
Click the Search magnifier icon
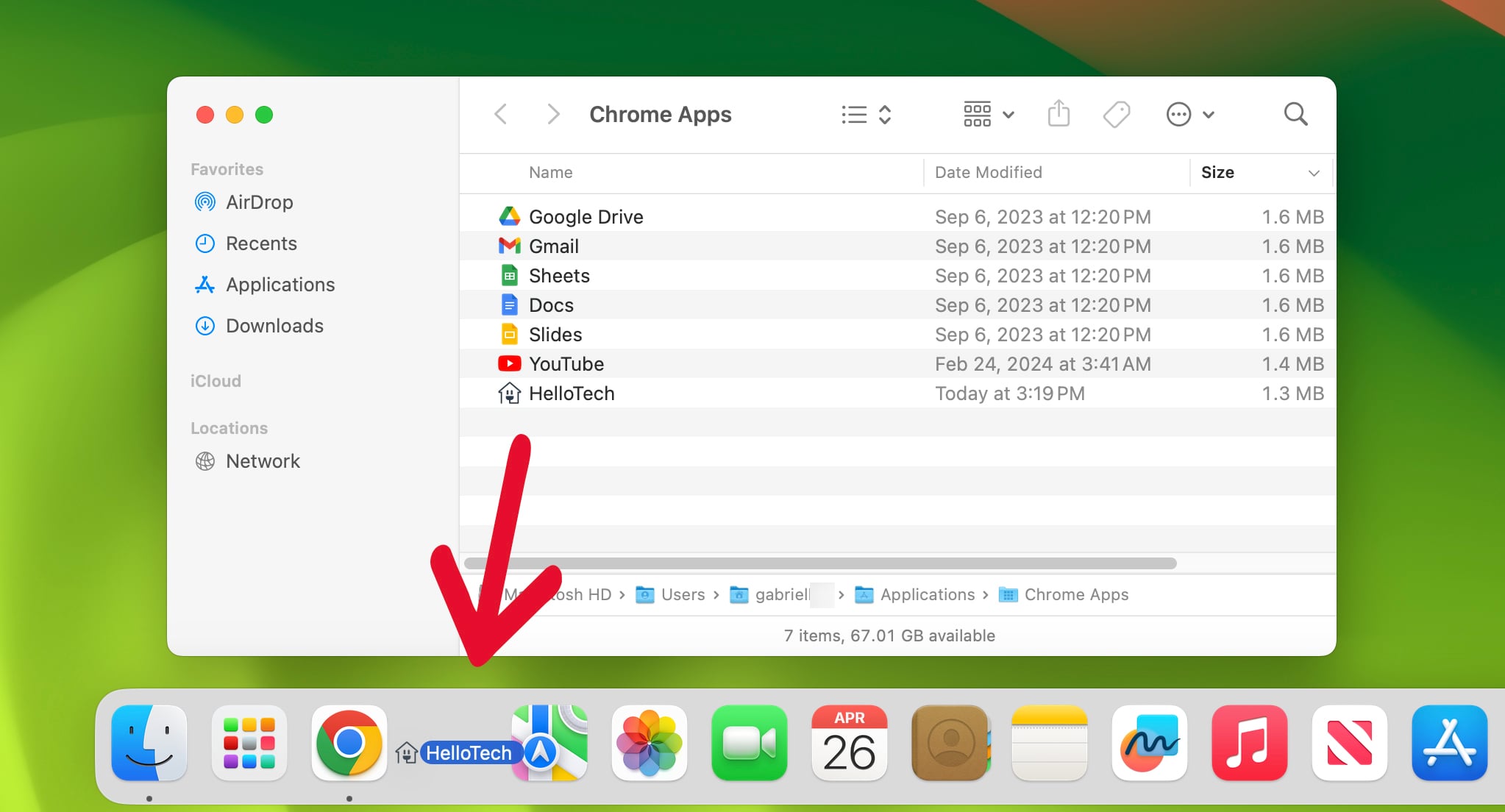click(x=1295, y=114)
